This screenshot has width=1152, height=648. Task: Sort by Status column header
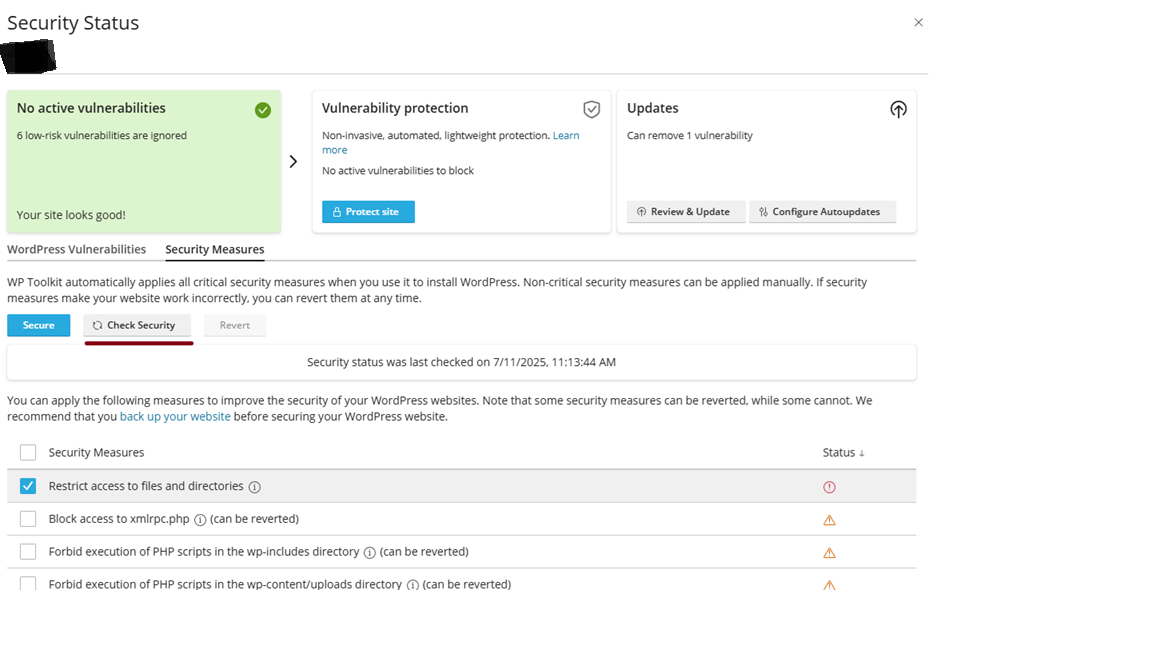tap(843, 453)
